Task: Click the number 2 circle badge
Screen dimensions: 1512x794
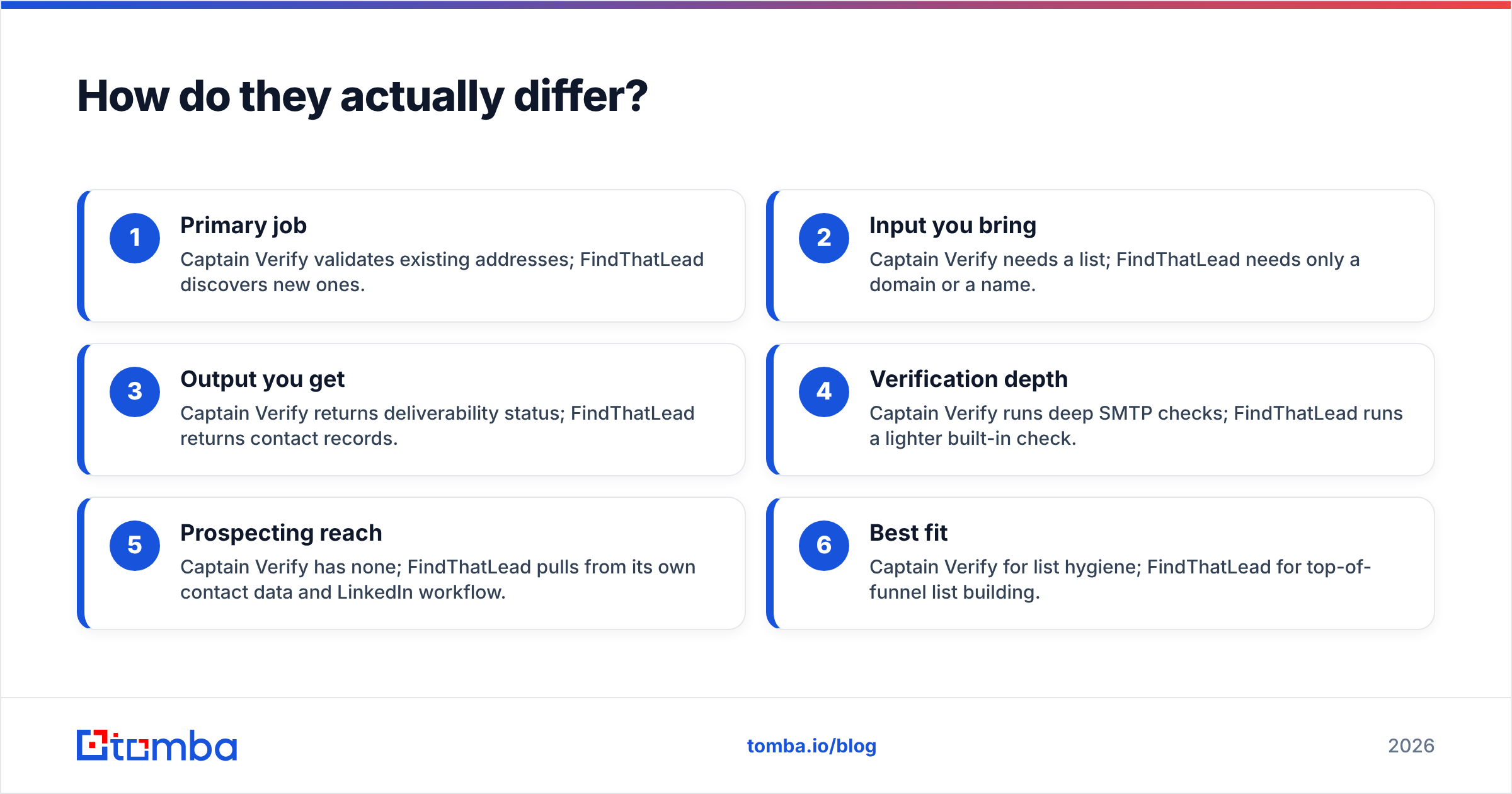Action: pos(824,238)
